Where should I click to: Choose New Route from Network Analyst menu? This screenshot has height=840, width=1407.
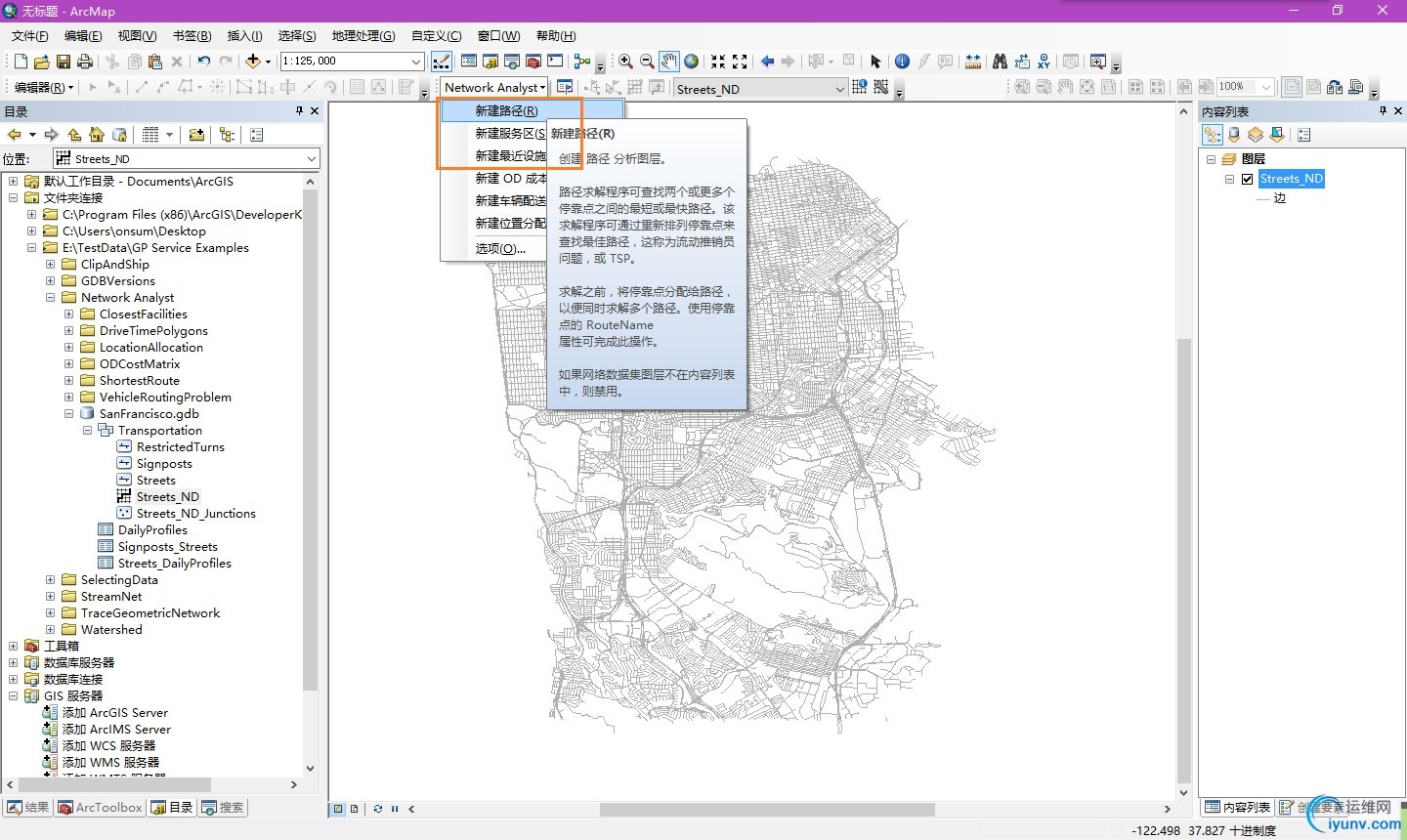532,110
